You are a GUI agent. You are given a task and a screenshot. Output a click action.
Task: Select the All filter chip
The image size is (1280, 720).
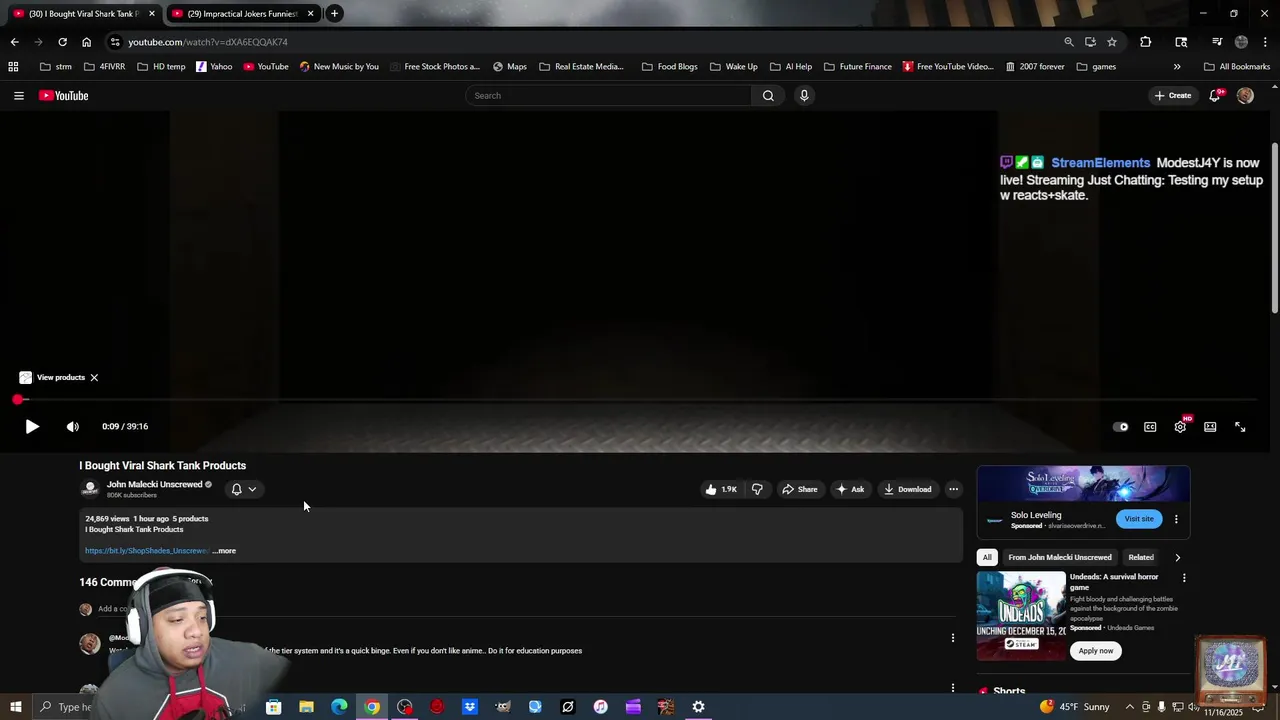(987, 557)
